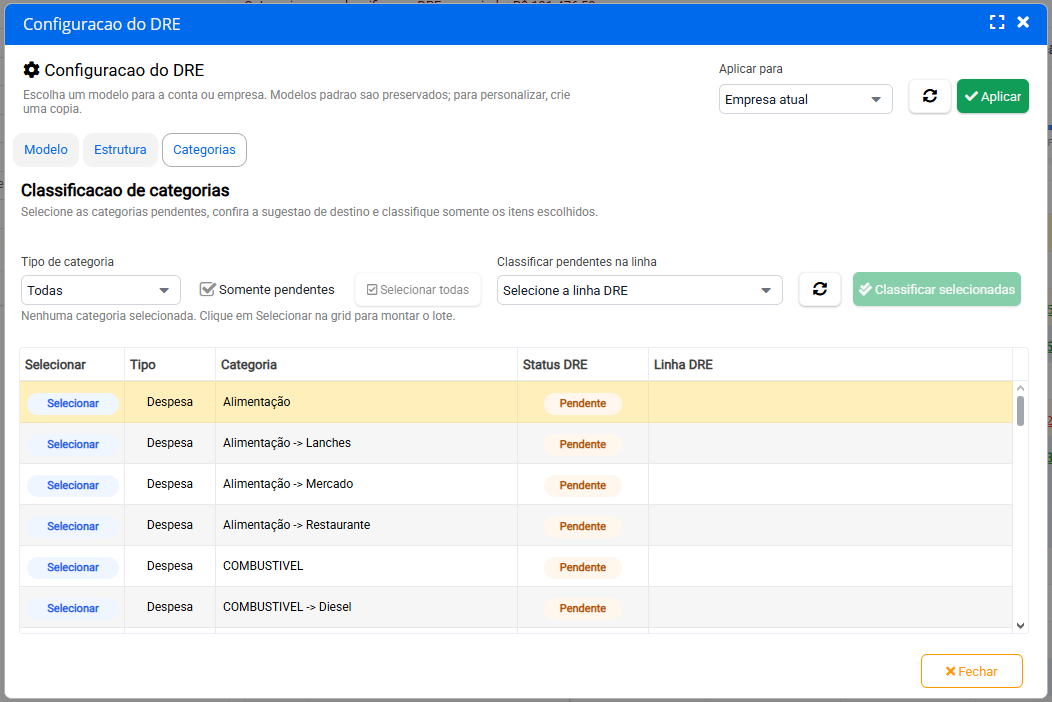The image size is (1052, 702).
Task: Click the grid's vertical scrollbar thumb
Action: (x=1020, y=411)
